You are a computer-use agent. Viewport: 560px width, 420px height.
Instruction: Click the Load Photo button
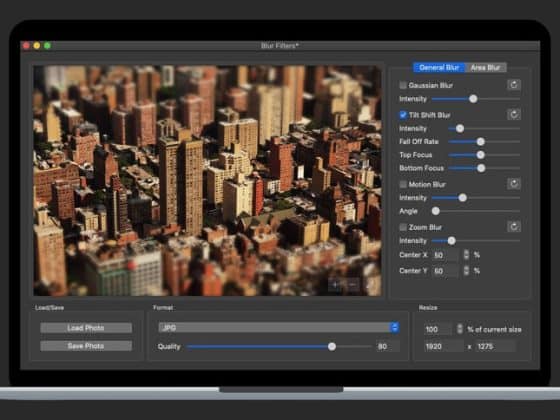(x=86, y=328)
